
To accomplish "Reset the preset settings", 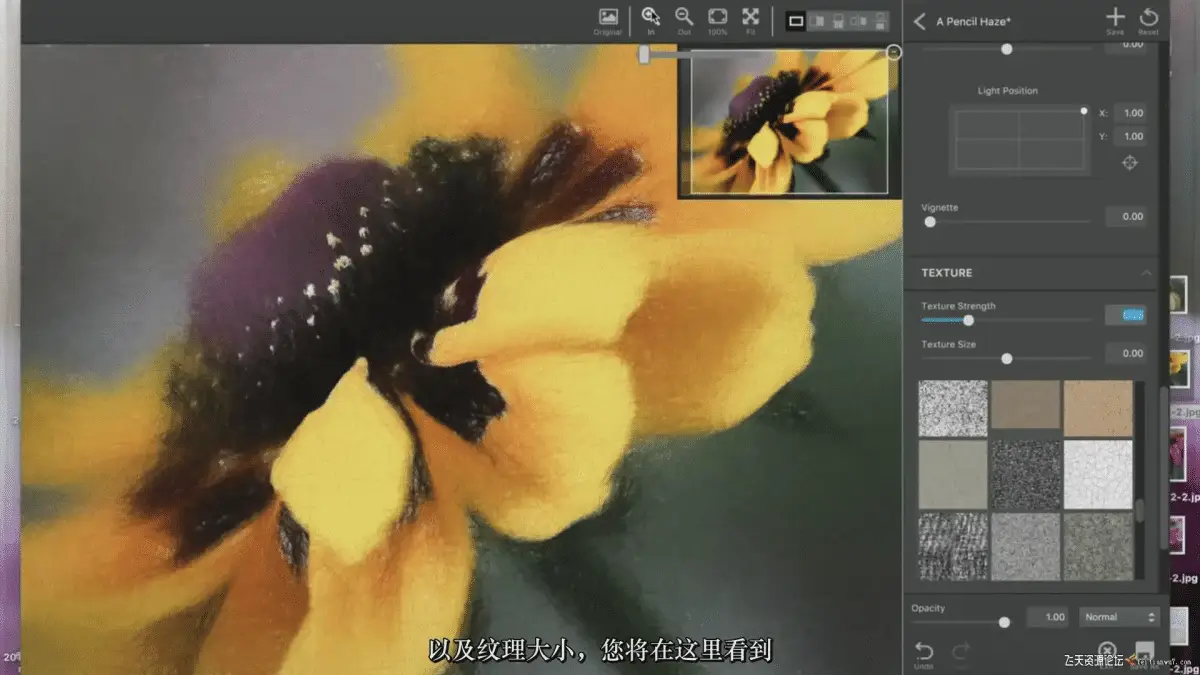I will tap(1149, 20).
